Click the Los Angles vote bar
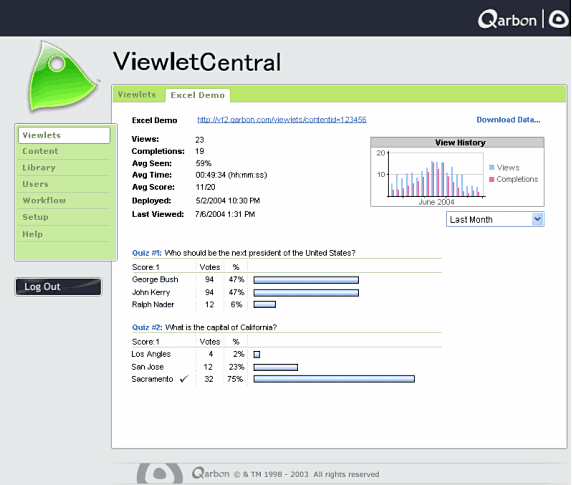This screenshot has width=572, height=485. tap(257, 354)
